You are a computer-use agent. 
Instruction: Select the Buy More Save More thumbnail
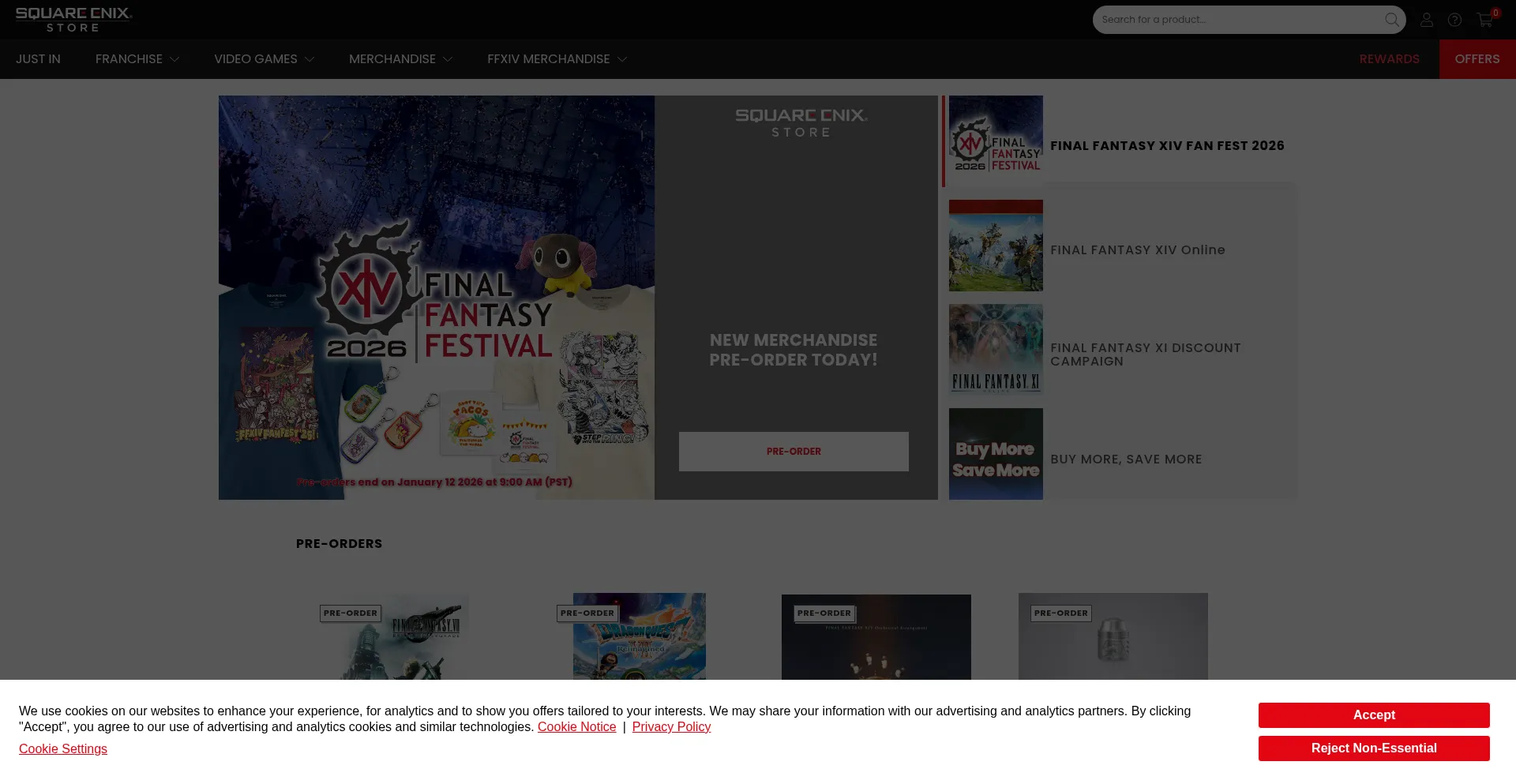[x=996, y=454]
